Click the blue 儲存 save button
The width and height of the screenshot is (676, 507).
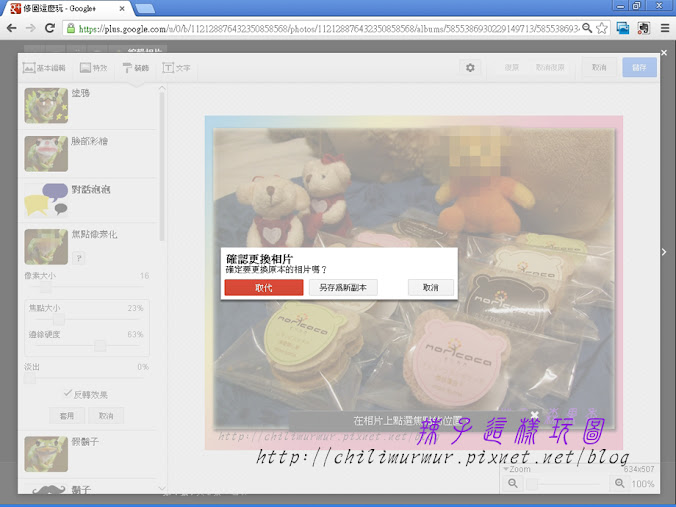(639, 68)
